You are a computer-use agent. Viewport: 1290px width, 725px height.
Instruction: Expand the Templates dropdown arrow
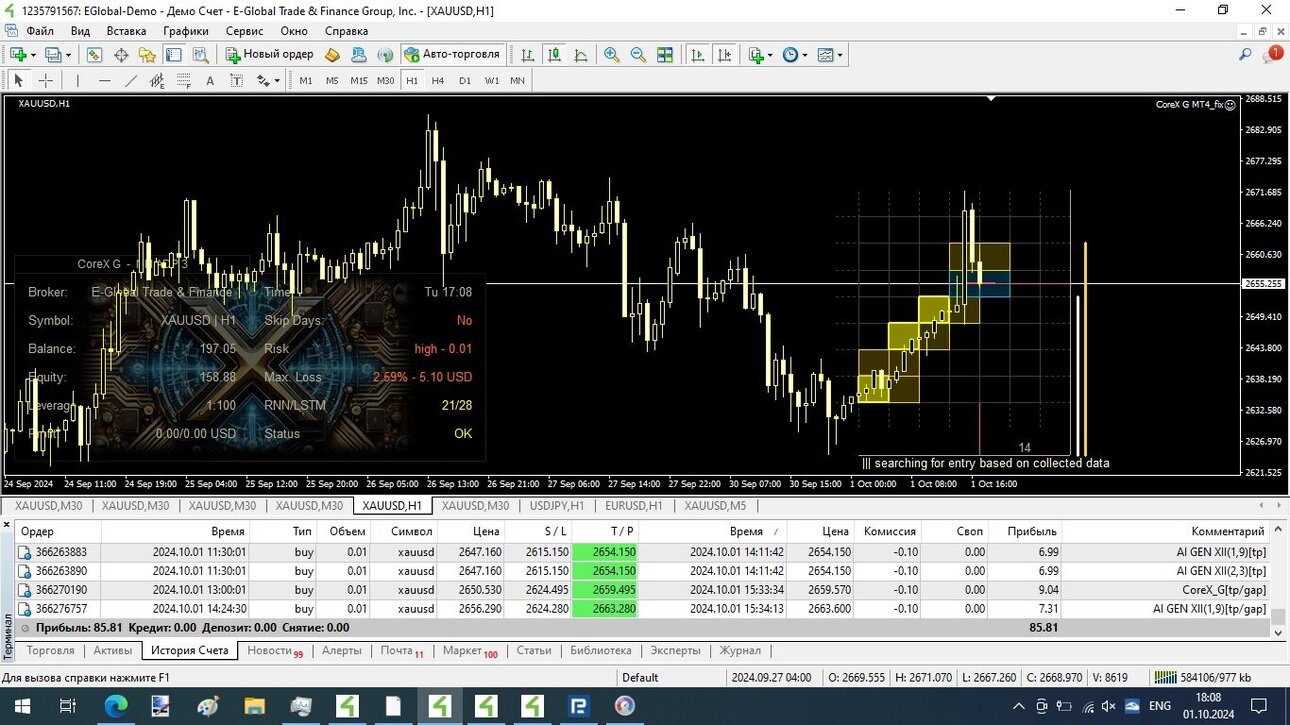pos(840,55)
